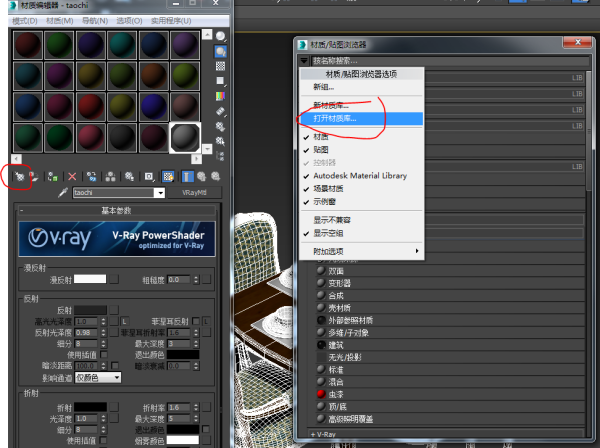Select the 虫漆 material with red sphere
Image resolution: width=600 pixels, height=448 pixels.
coord(450,394)
